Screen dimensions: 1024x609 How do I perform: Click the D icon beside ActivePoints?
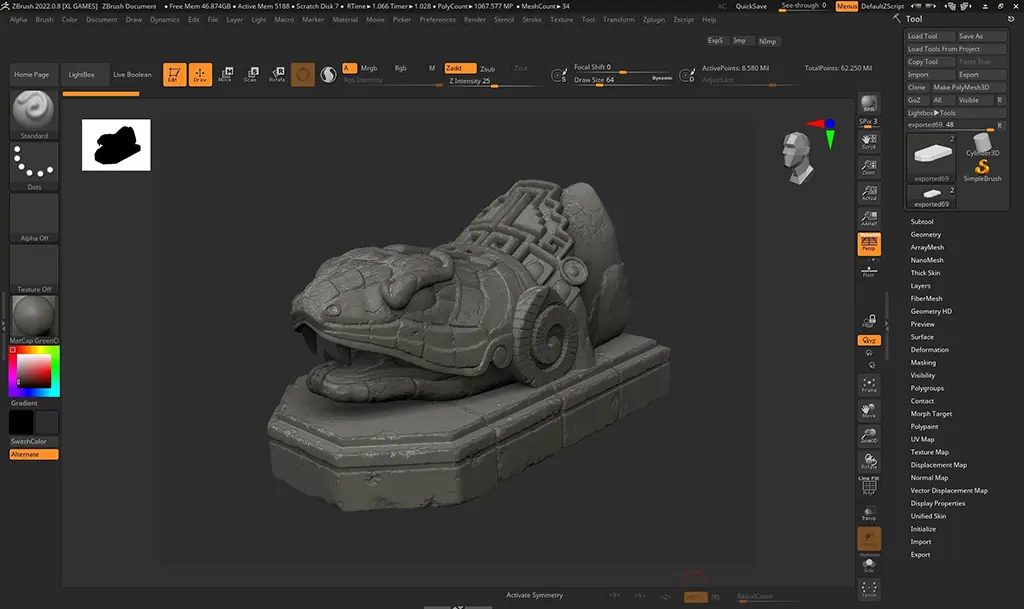[687, 76]
